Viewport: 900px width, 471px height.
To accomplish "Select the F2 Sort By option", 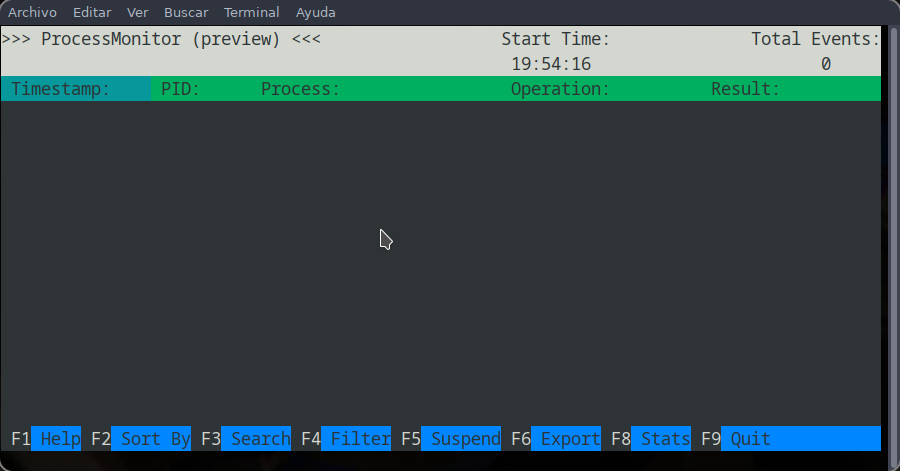I will (141, 438).
